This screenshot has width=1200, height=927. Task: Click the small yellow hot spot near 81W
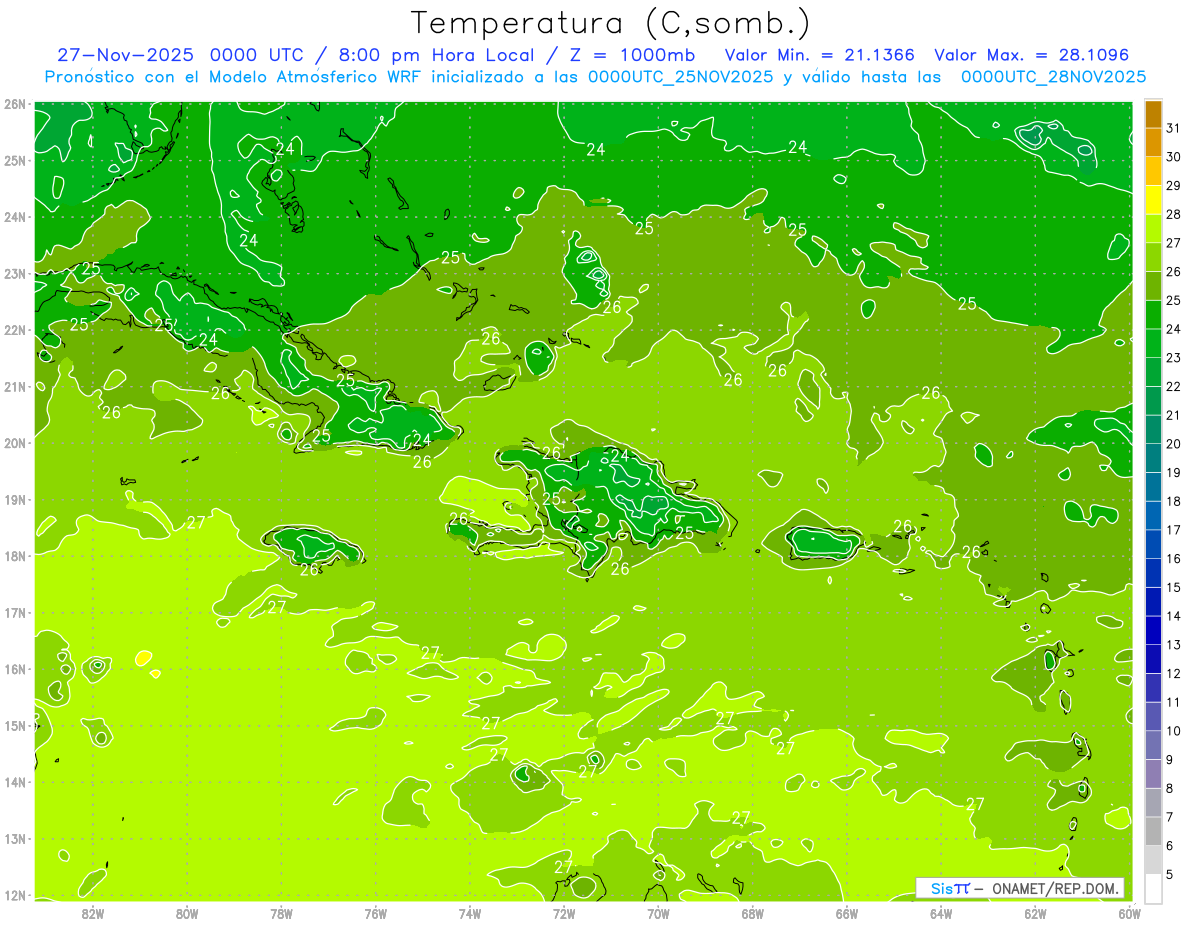(x=143, y=658)
